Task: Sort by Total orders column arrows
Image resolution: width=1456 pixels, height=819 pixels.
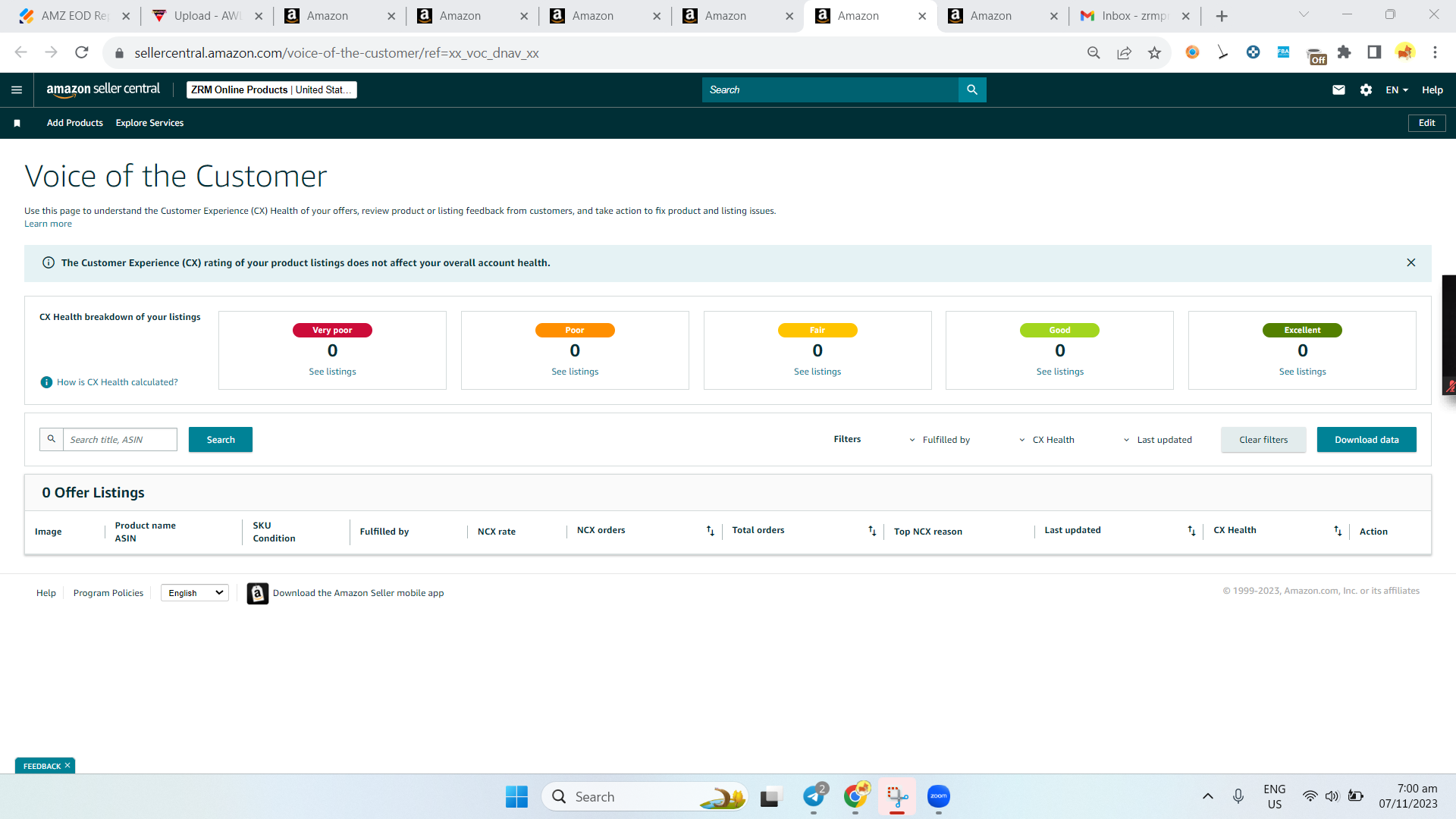Action: [872, 531]
